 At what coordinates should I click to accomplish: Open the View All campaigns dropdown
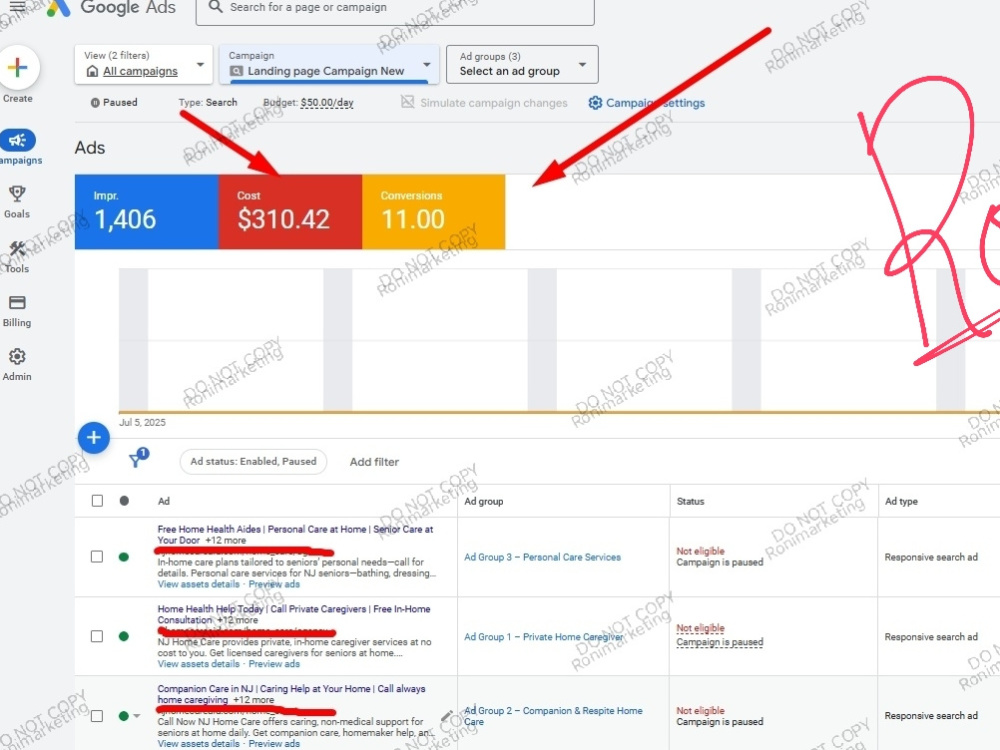pos(143,64)
